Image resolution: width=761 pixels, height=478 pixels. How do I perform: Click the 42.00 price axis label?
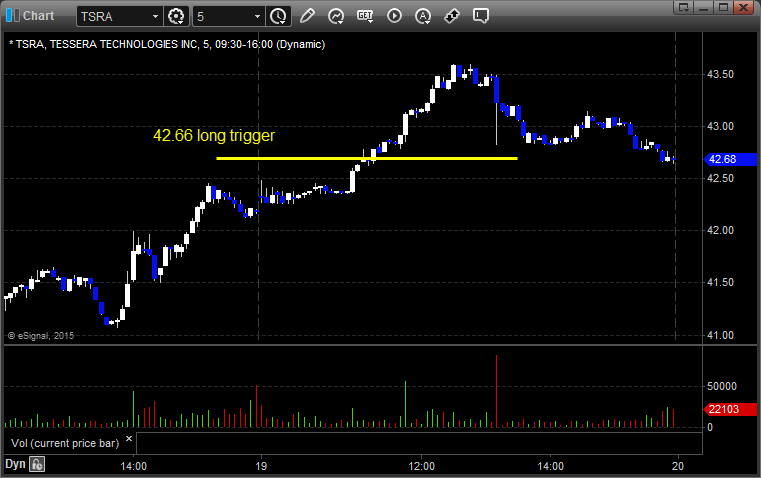point(720,230)
